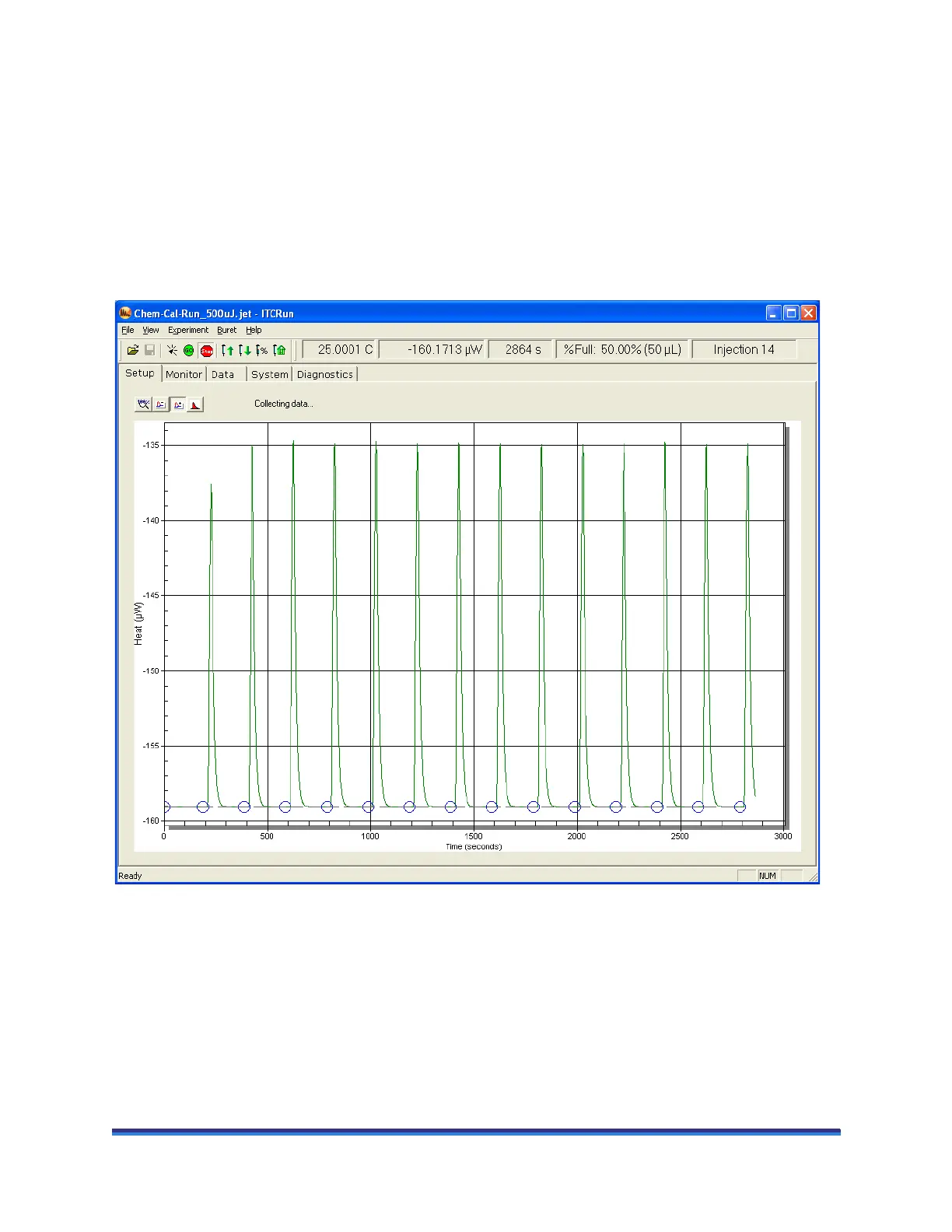952x1232 pixels.
Task: Click the window resize grip corner
Action: 813,877
